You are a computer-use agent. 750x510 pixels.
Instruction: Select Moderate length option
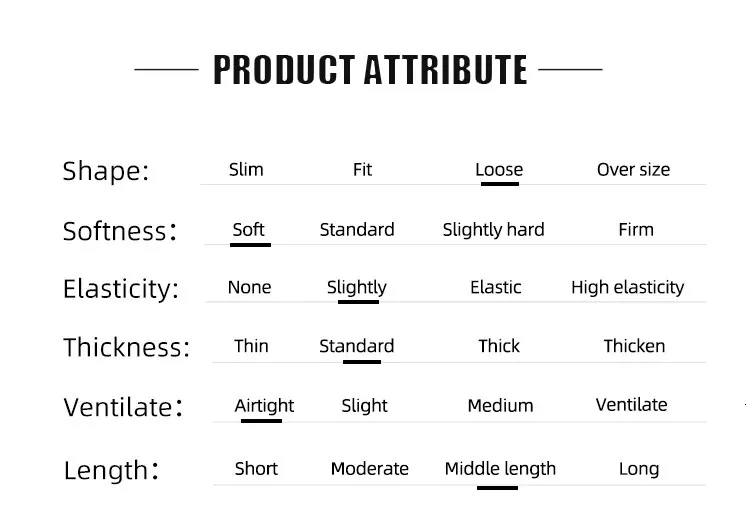coord(369,469)
